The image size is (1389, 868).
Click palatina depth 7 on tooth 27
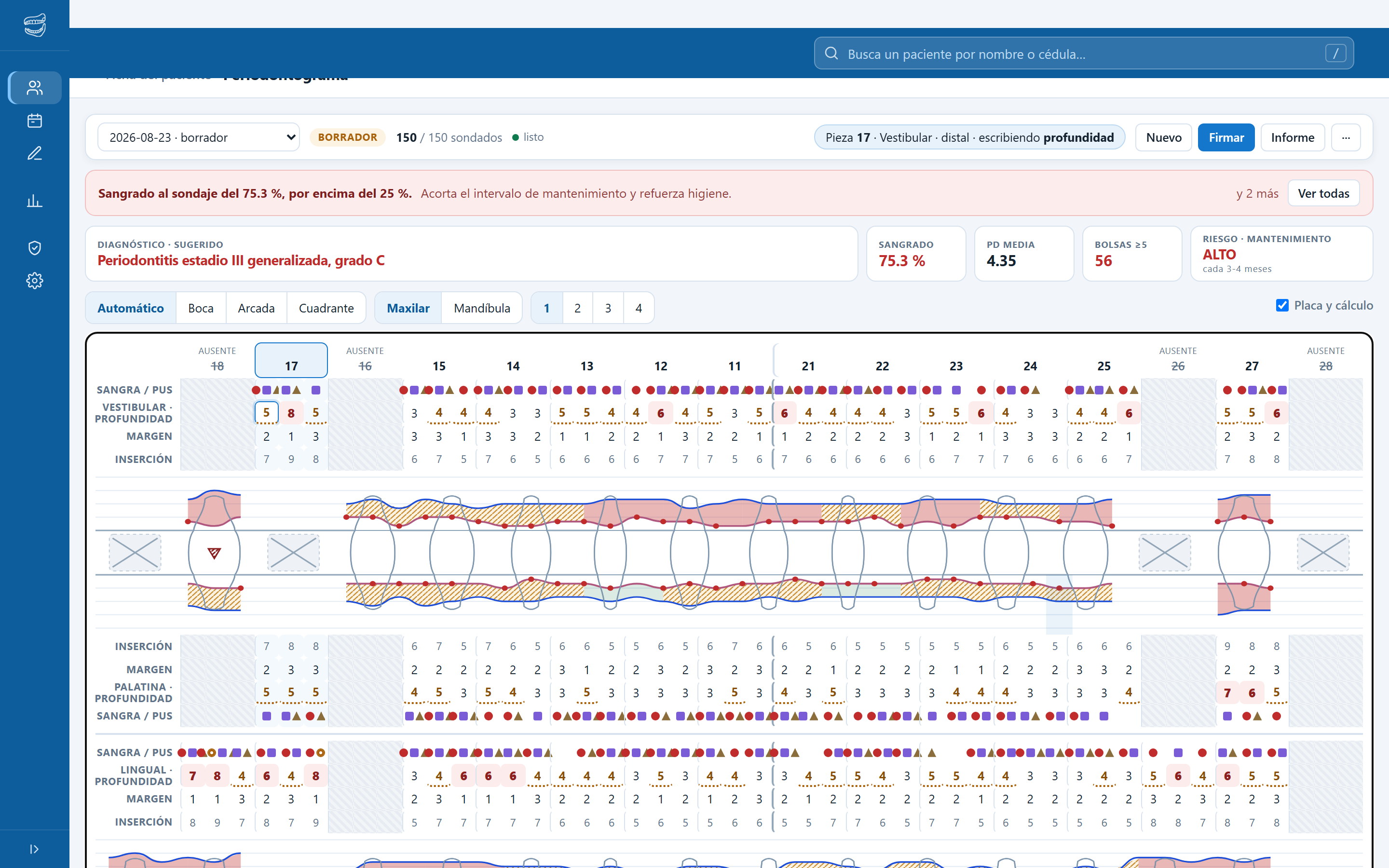[x=1227, y=693]
